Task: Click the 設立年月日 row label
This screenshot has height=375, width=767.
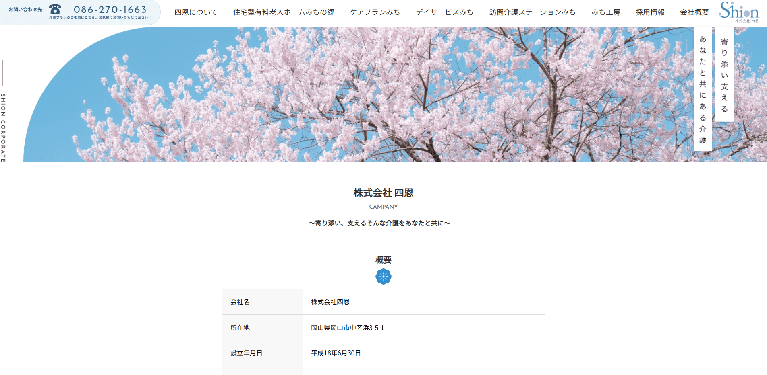Action: (246, 353)
